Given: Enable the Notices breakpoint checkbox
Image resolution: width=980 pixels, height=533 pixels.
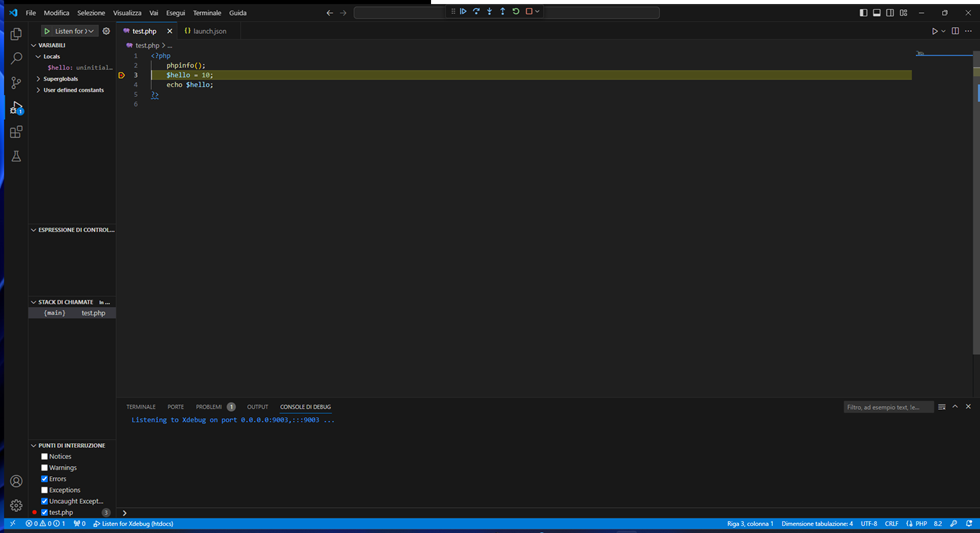Looking at the screenshot, I should pyautogui.click(x=44, y=457).
